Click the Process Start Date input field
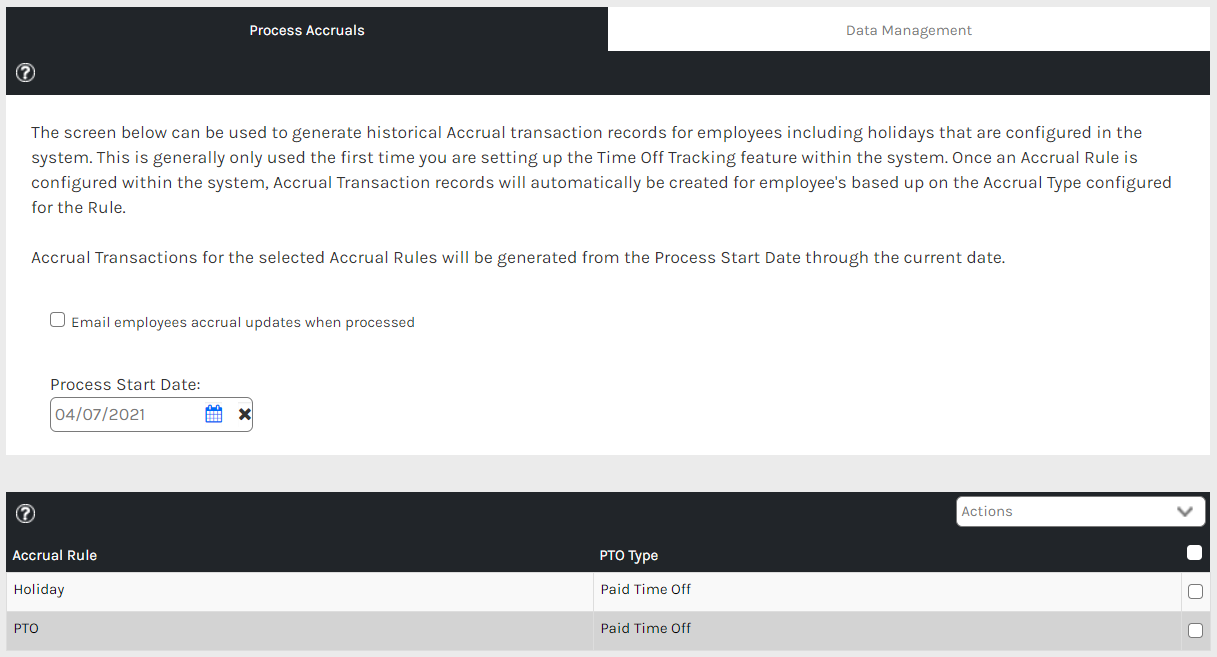Image resolution: width=1217 pixels, height=657 pixels. [x=125, y=414]
